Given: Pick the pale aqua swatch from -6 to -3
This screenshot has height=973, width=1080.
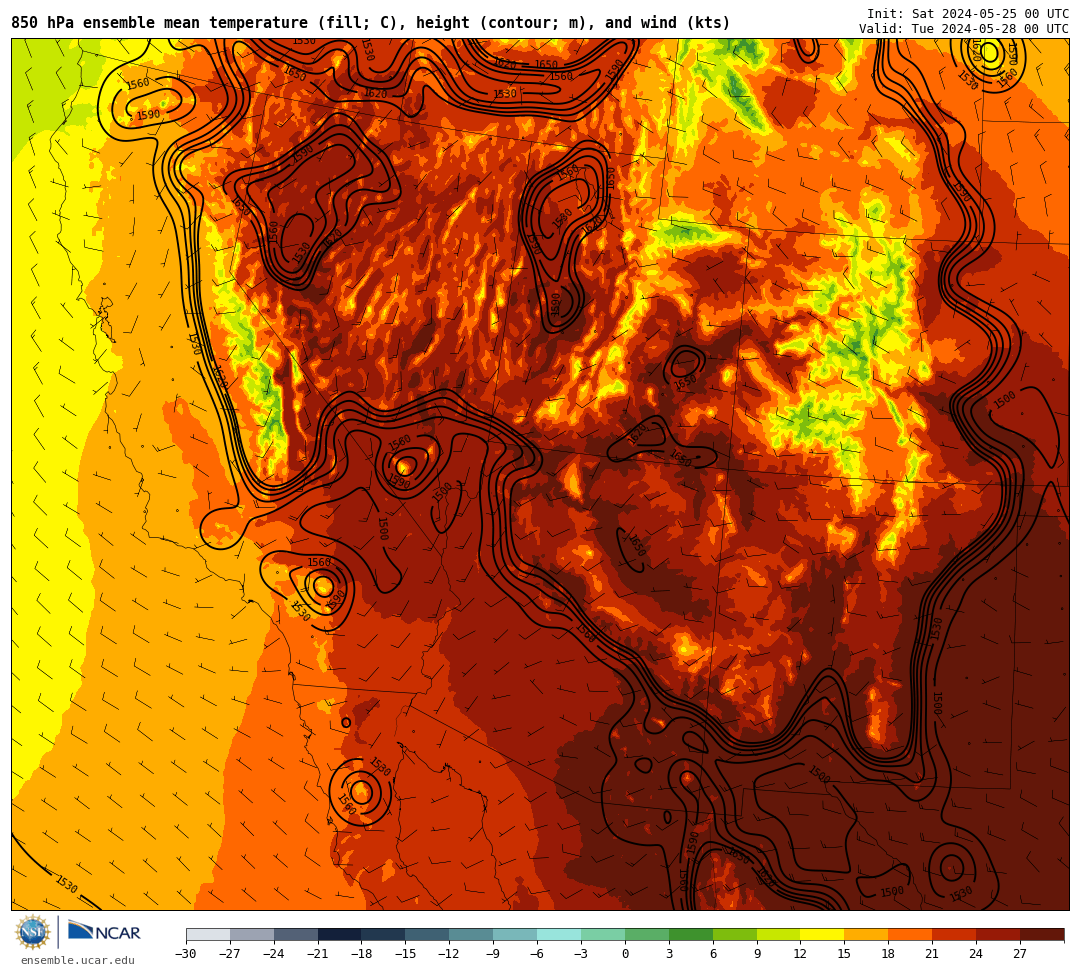Looking at the screenshot, I should (559, 934).
